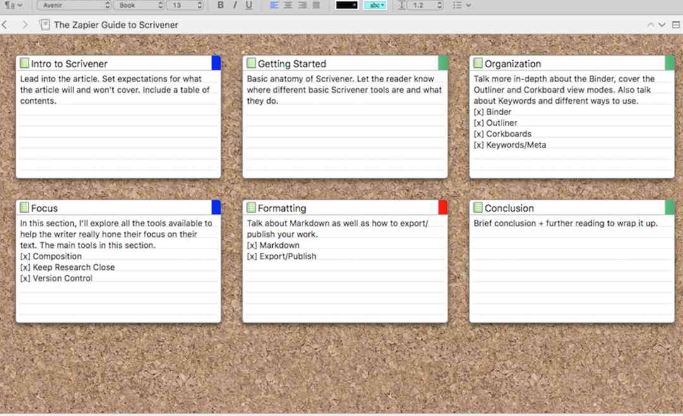The width and height of the screenshot is (683, 416).
Task: Go forward in document history
Action: (x=25, y=25)
